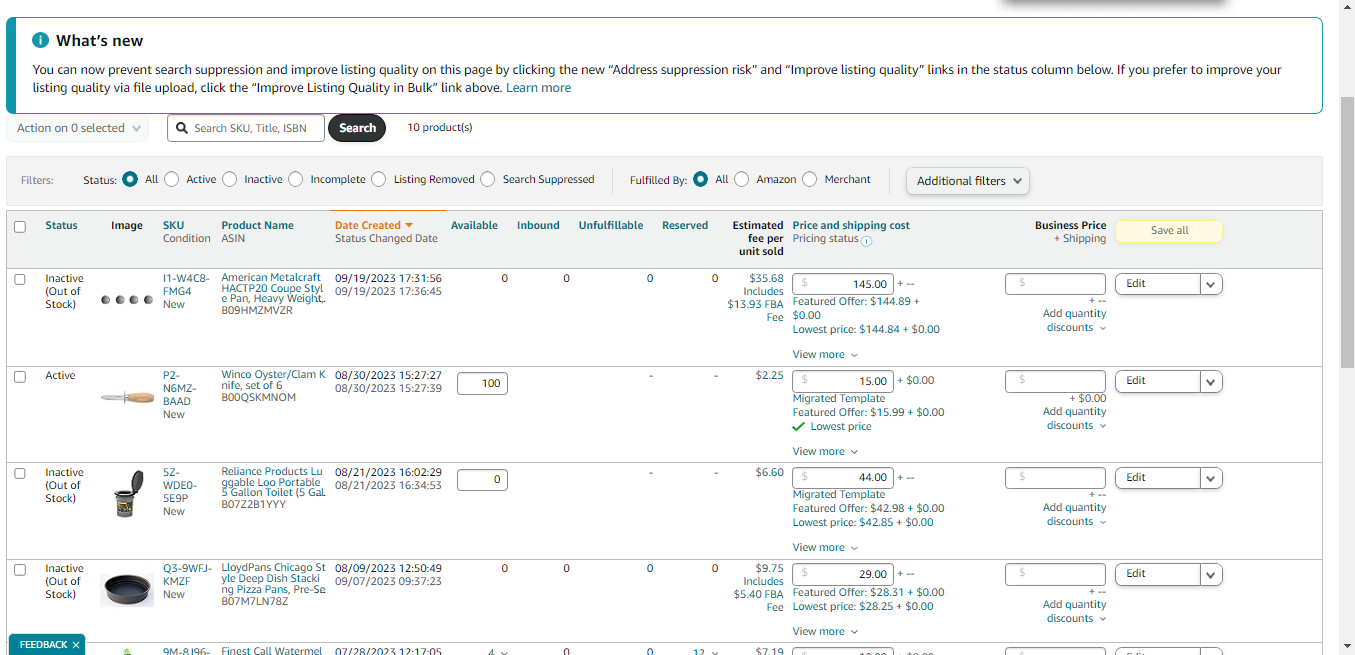
Task: Tick the checkbox for LloydPans row
Action: click(x=20, y=569)
